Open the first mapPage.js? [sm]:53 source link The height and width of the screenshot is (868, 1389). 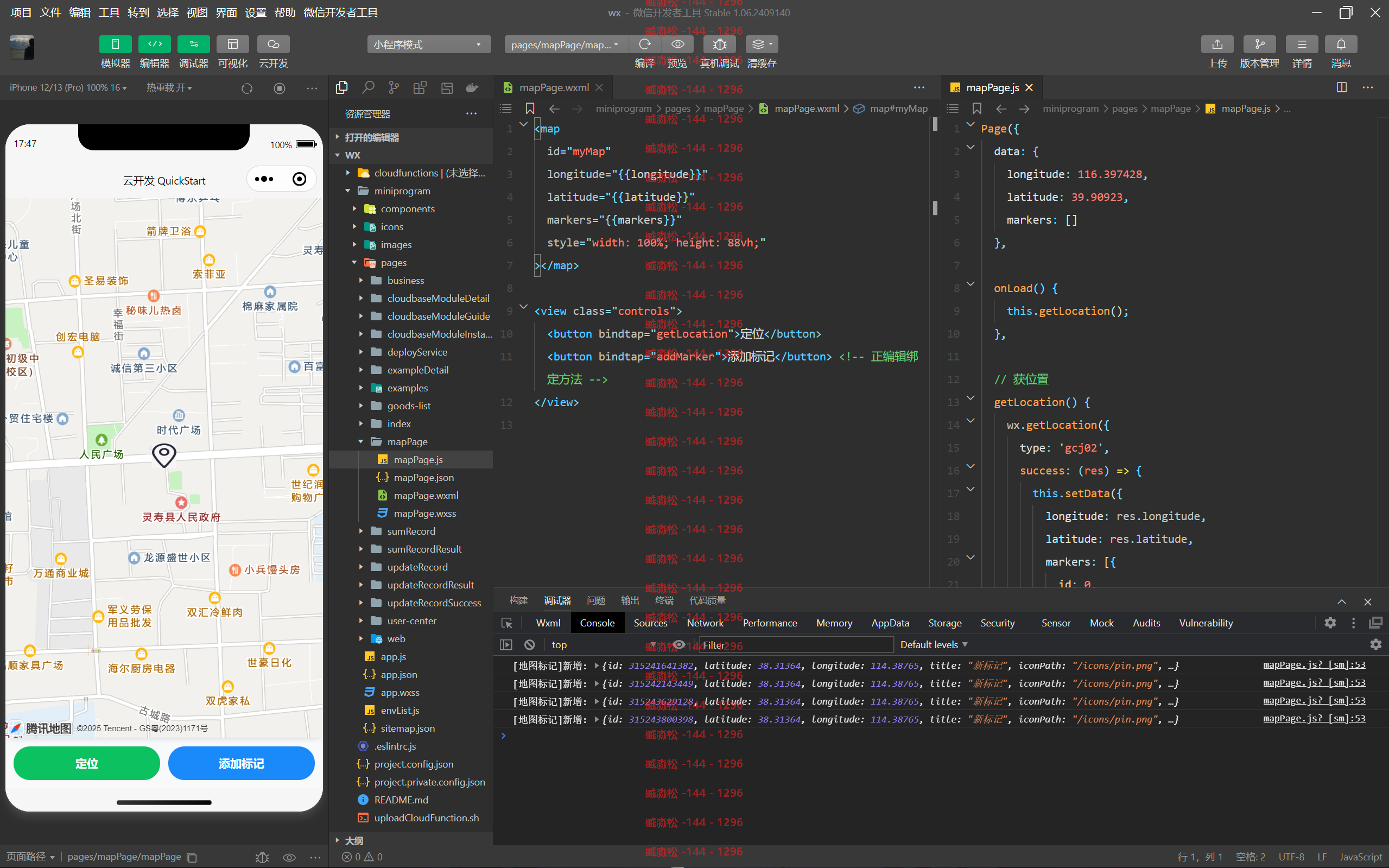[x=1314, y=665]
